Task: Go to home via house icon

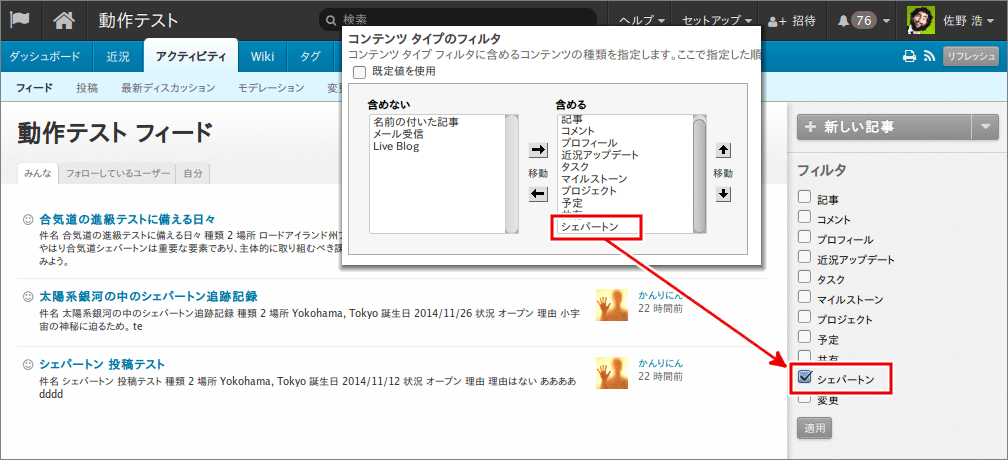Action: 64,20
